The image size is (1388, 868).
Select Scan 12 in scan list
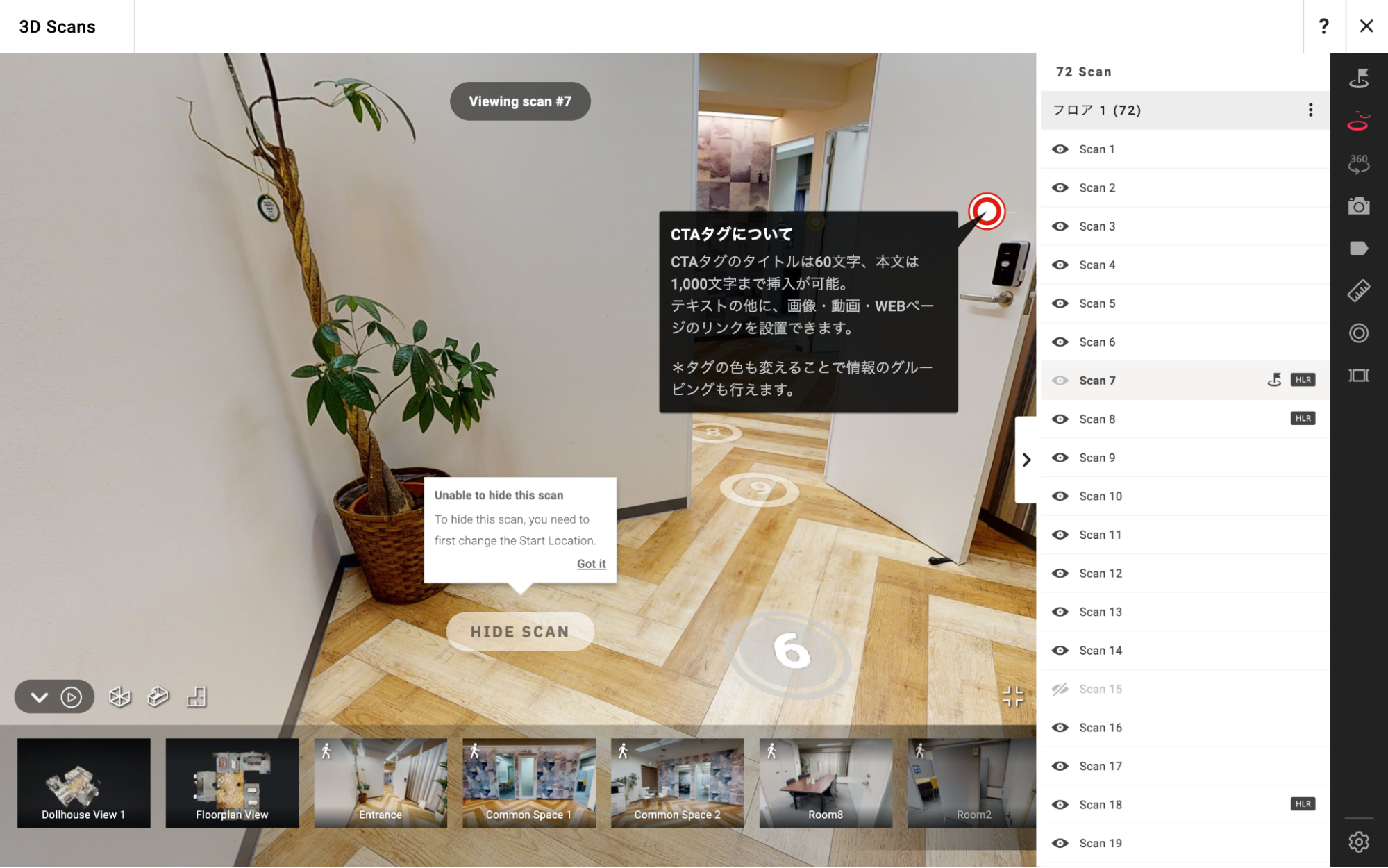(x=1184, y=573)
